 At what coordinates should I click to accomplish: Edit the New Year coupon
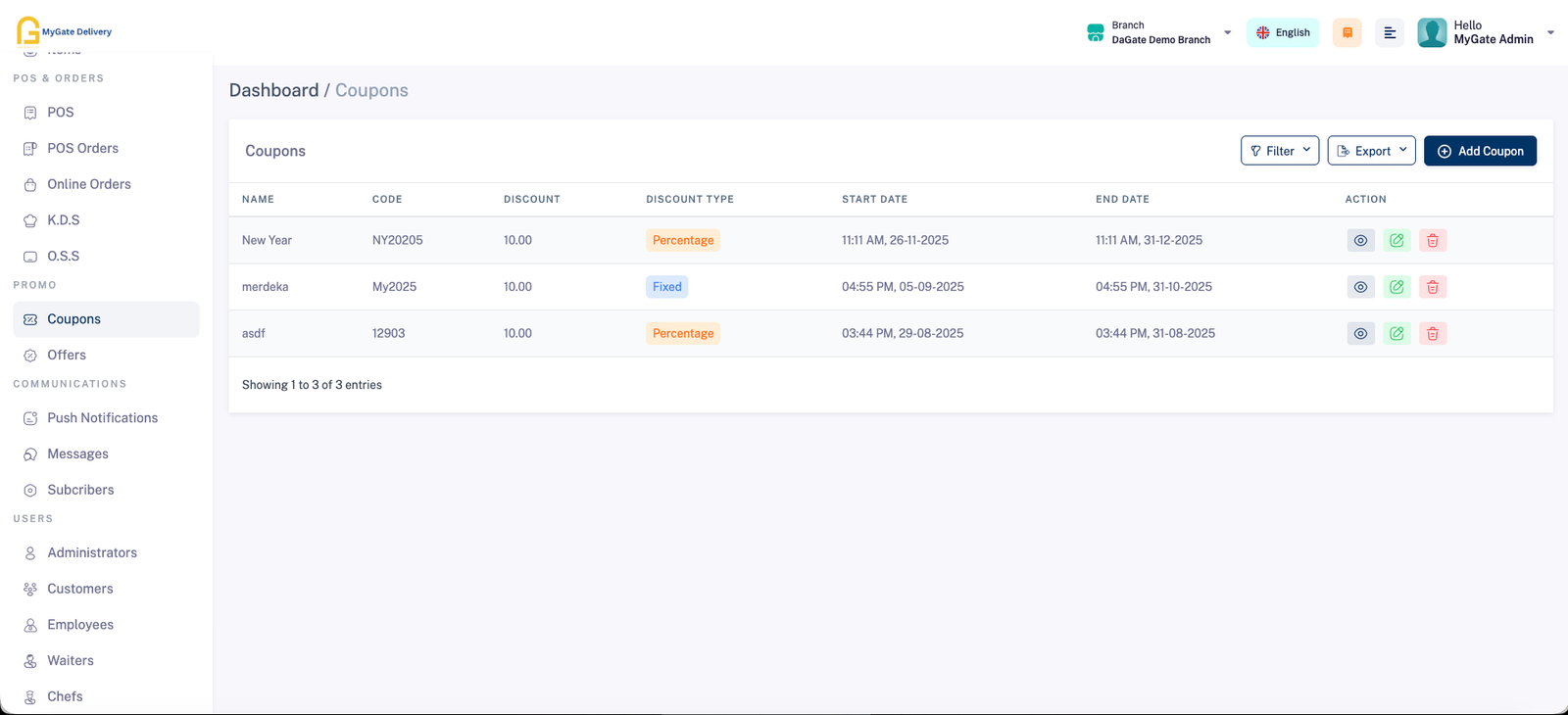tap(1396, 240)
